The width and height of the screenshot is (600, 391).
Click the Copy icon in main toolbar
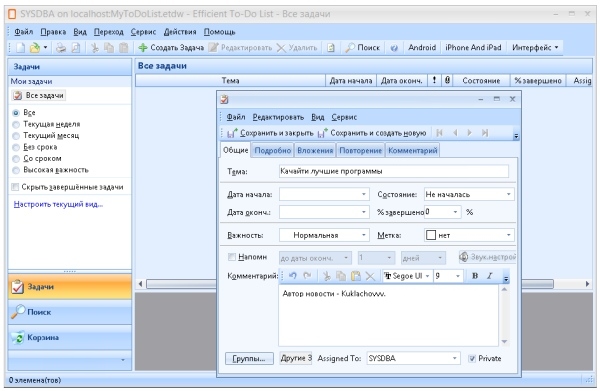[x=109, y=48]
